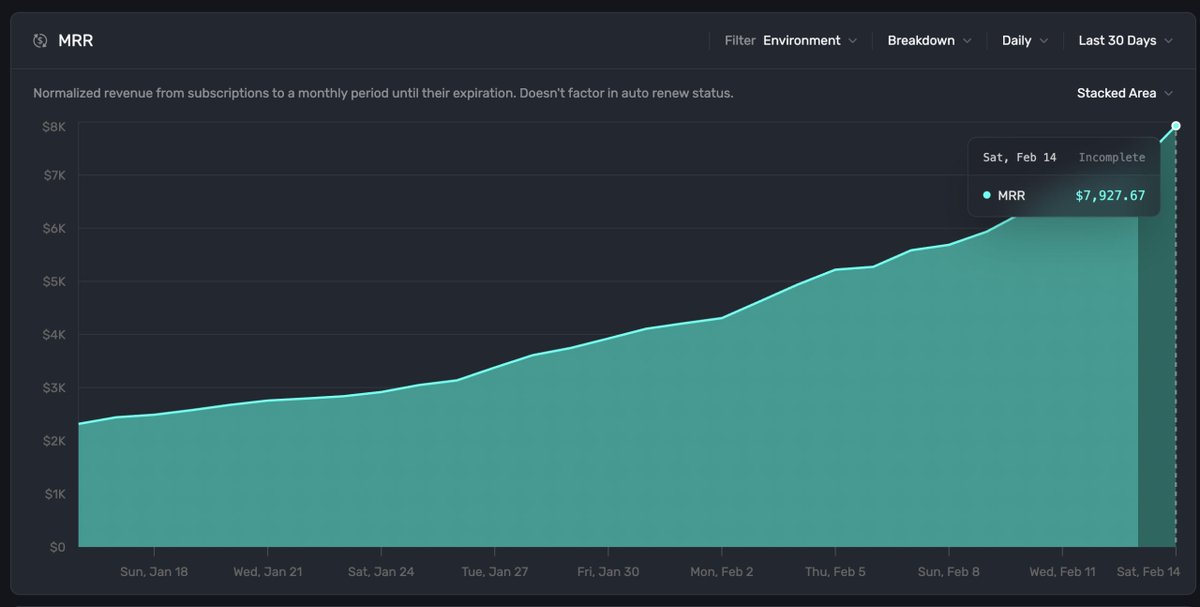The image size is (1200, 607).
Task: Click the $7K y-axis label
Action: click(53, 175)
